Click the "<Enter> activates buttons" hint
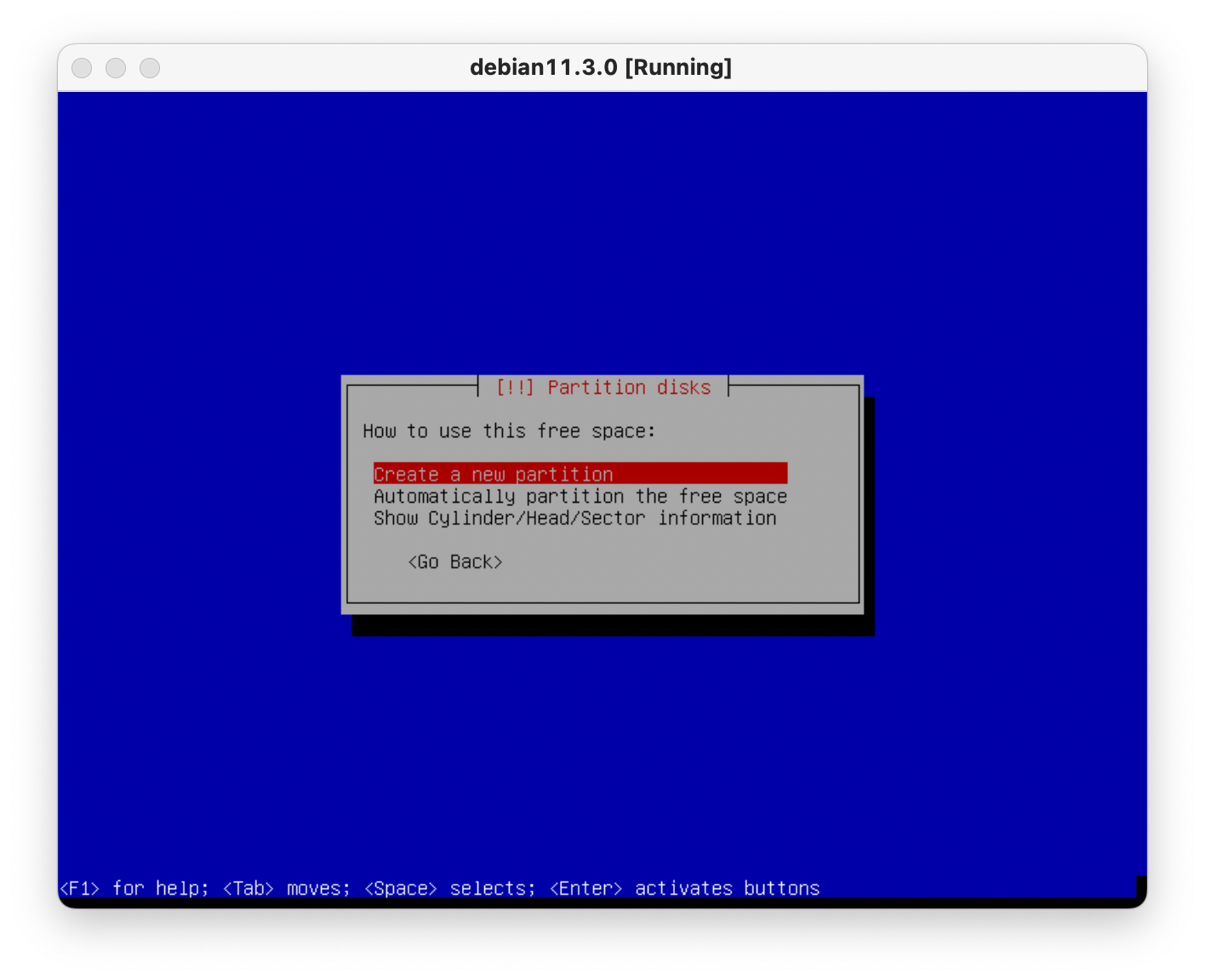 (684, 888)
